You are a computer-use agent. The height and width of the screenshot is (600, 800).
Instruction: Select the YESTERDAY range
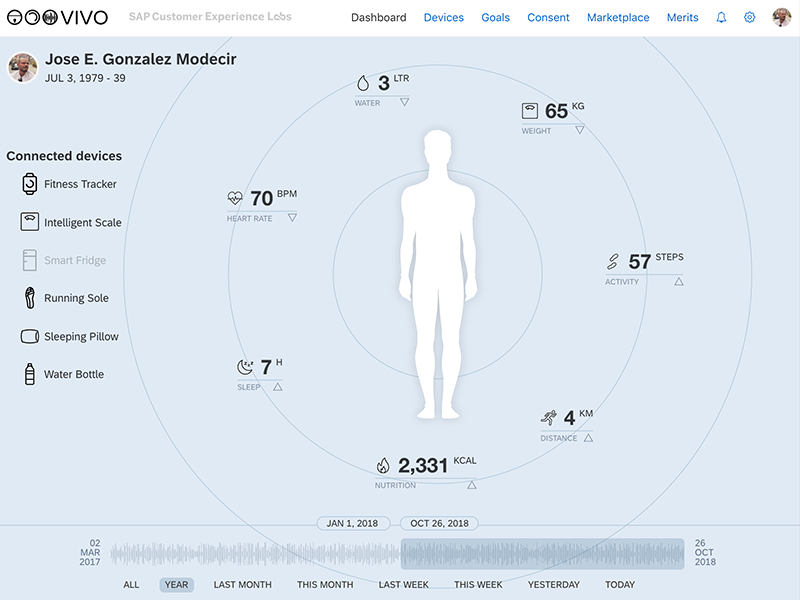tap(554, 585)
